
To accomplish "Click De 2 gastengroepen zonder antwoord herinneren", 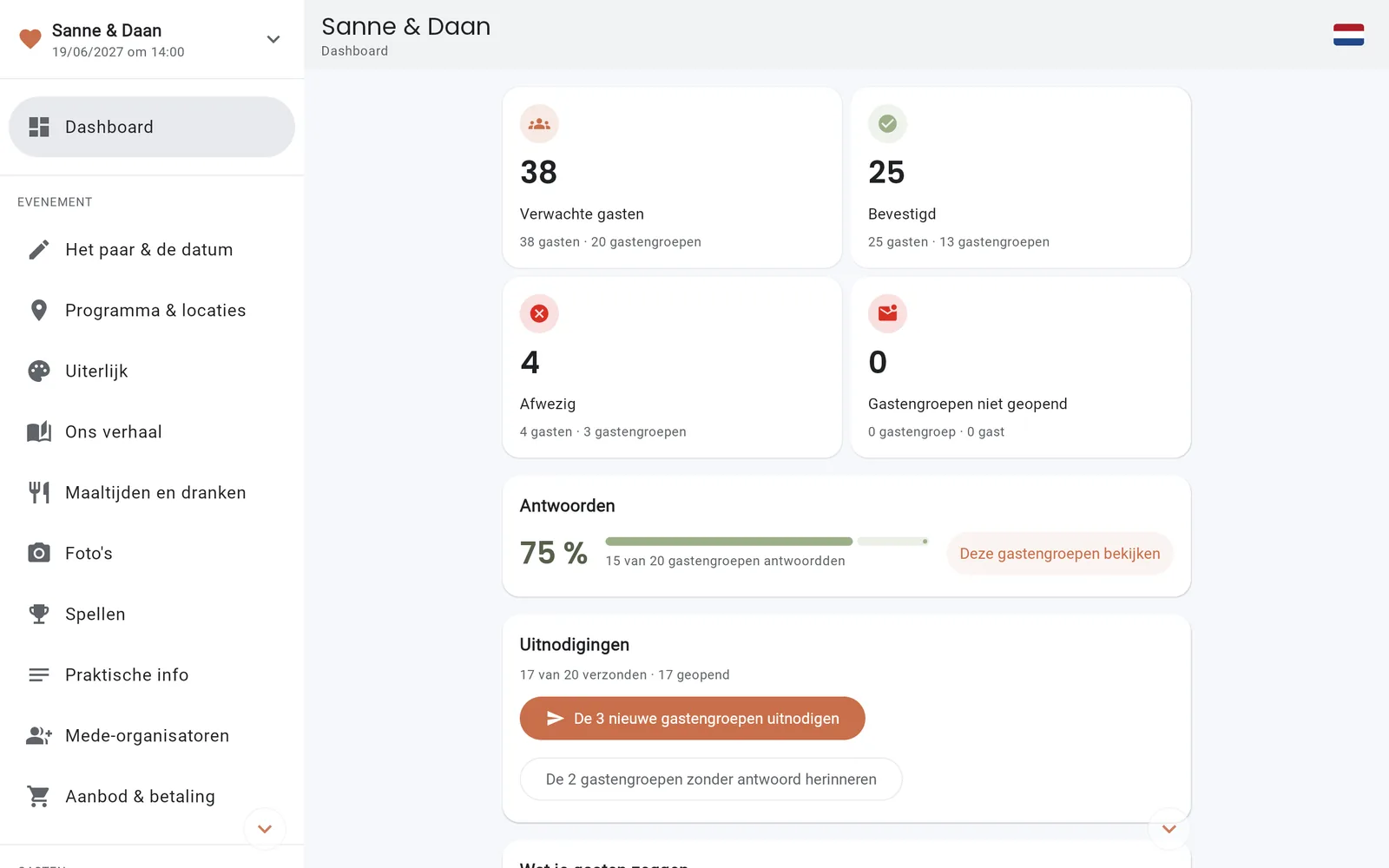I will (711, 779).
